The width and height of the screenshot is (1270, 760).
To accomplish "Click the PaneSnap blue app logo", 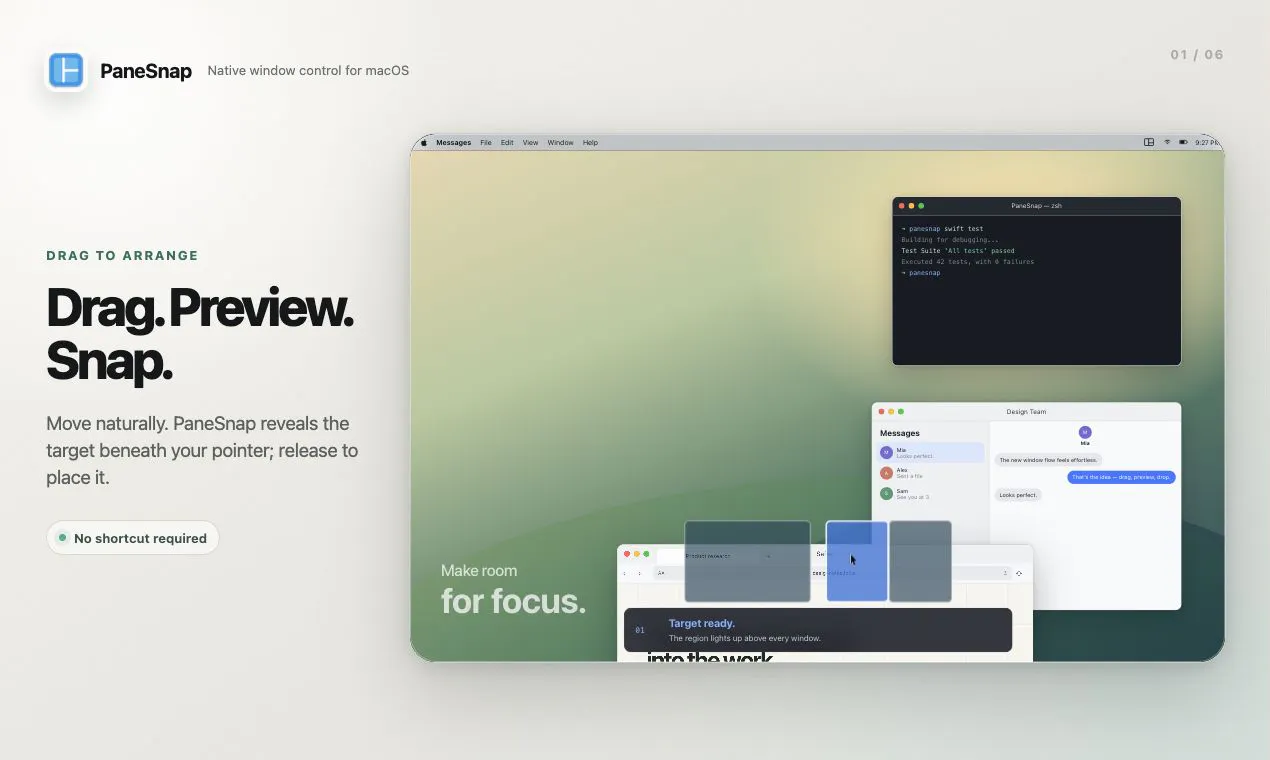I will (66, 71).
